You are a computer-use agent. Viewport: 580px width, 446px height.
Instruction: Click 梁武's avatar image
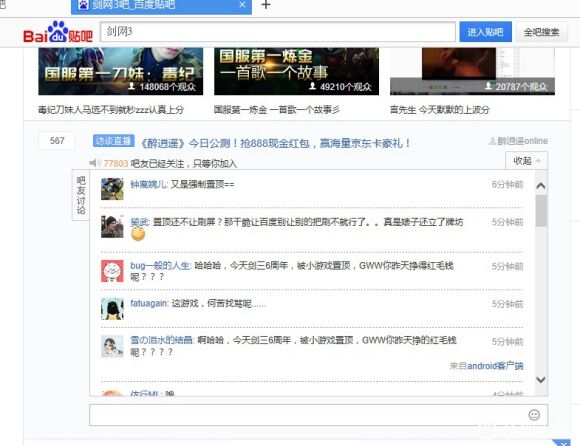(112, 226)
